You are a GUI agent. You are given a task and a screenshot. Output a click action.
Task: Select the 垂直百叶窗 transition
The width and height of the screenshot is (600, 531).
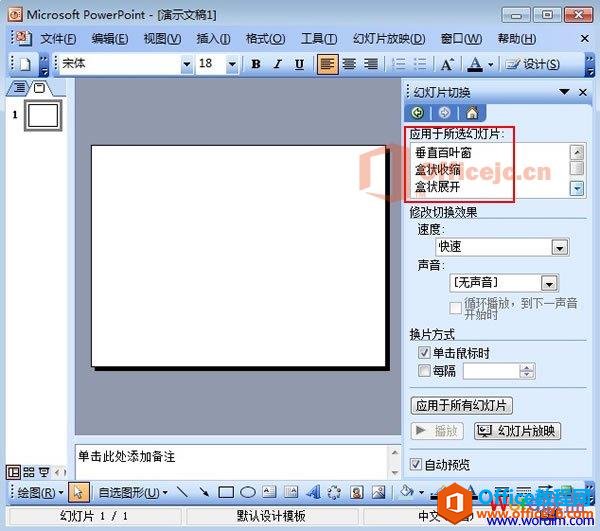(443, 153)
